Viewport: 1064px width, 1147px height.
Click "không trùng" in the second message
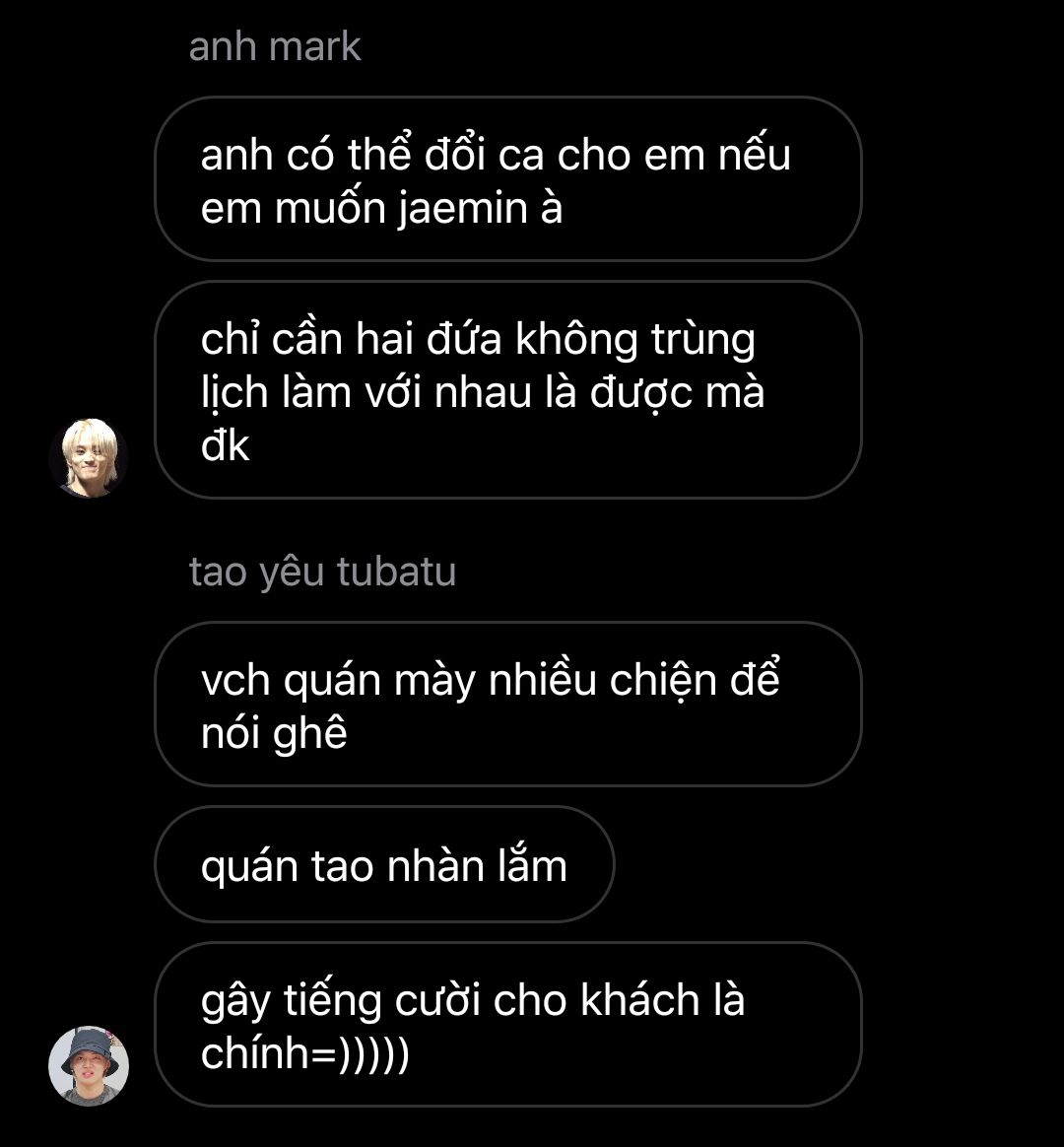pyautogui.click(x=635, y=340)
